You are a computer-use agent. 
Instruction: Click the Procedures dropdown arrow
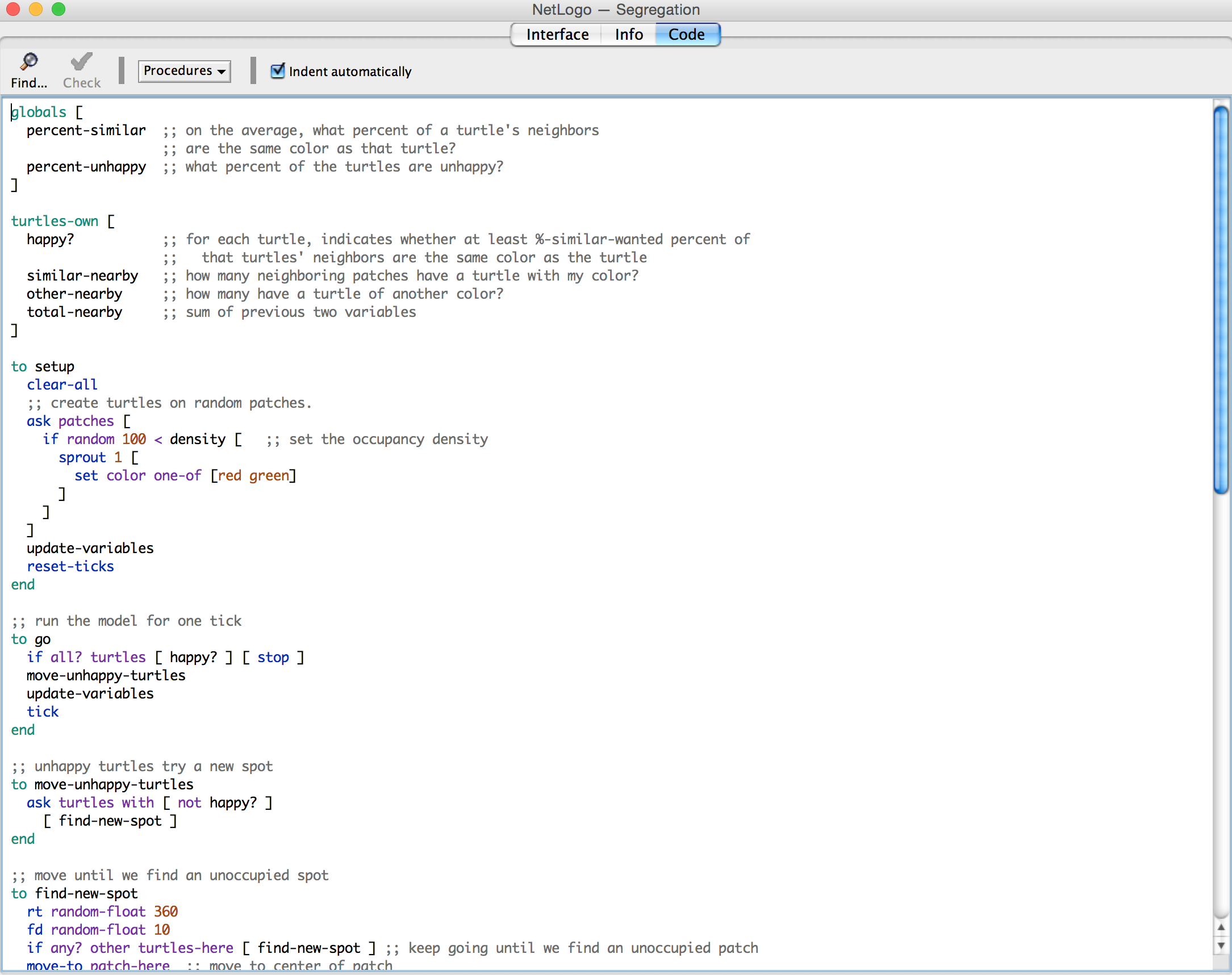click(x=222, y=72)
